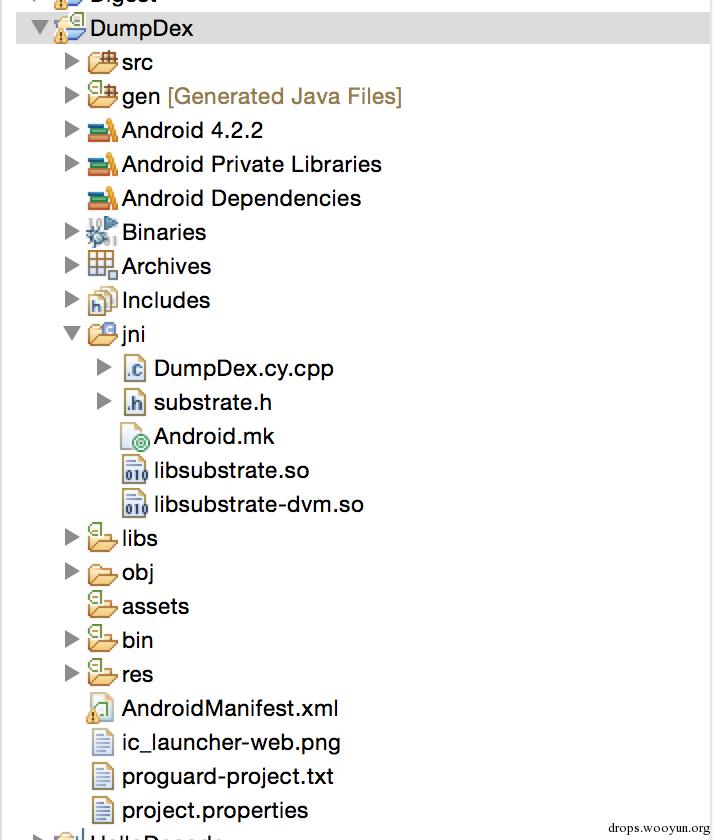Select the project.properties file
This screenshot has width=714, height=840.
click(x=214, y=810)
